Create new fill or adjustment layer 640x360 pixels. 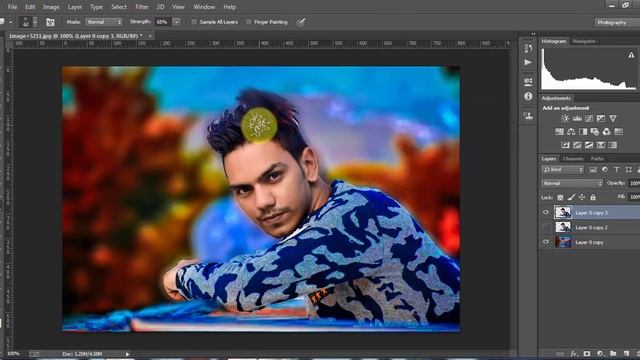[x=600, y=353]
